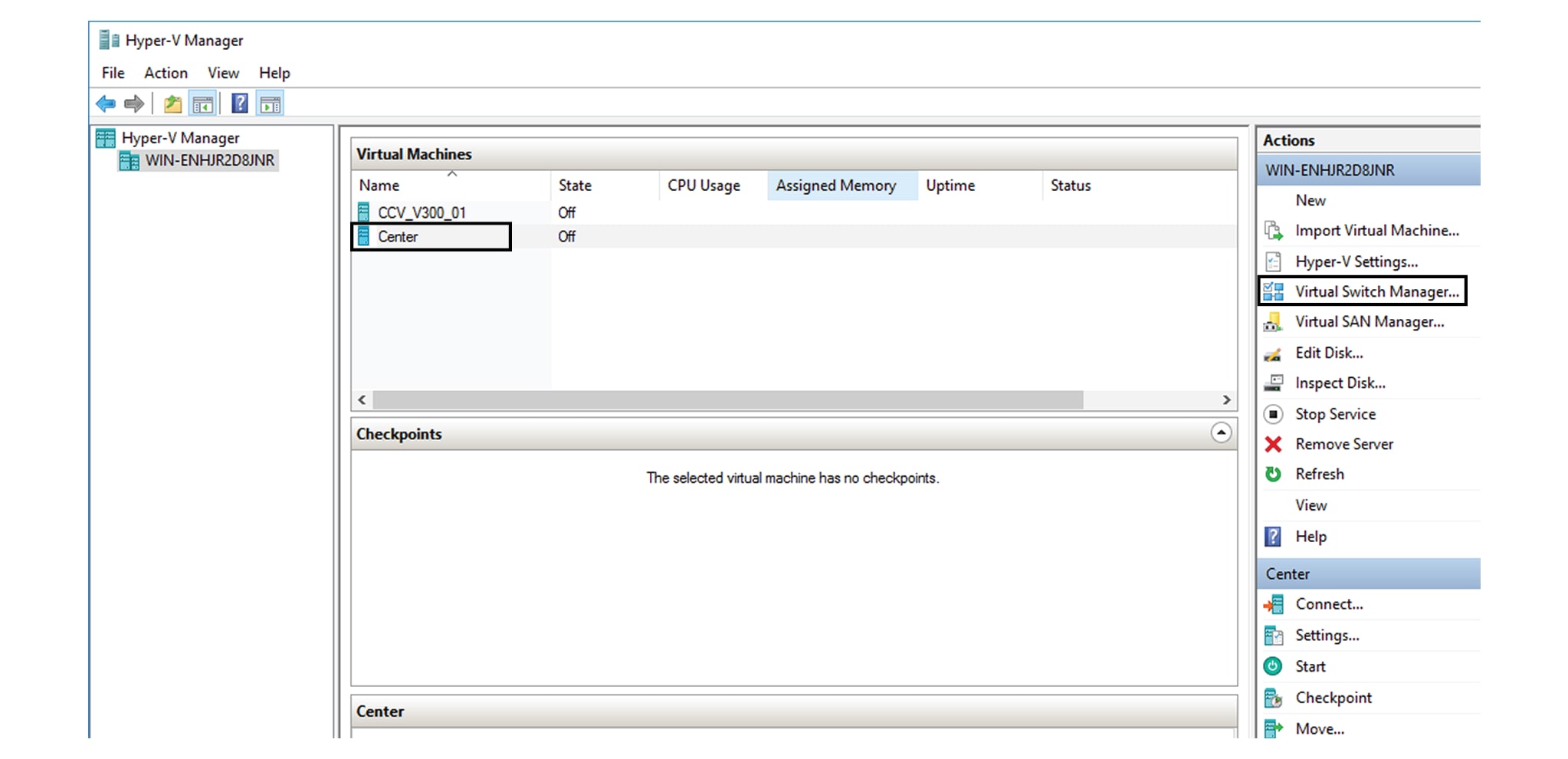This screenshot has height=759, width=1568.
Task: Select Hyper-V Manager root tree node
Action: (180, 138)
